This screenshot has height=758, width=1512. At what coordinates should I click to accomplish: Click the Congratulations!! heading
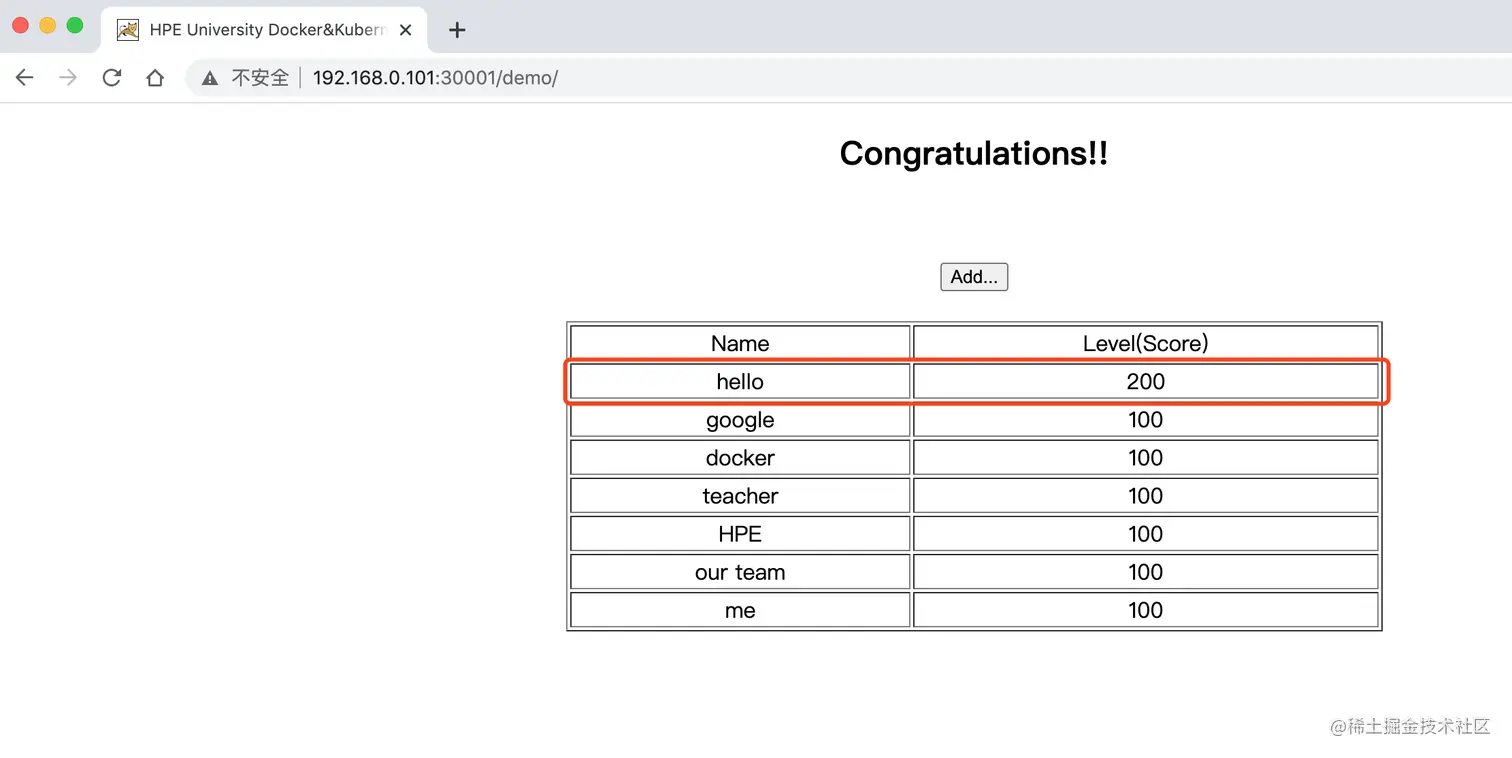pos(974,153)
